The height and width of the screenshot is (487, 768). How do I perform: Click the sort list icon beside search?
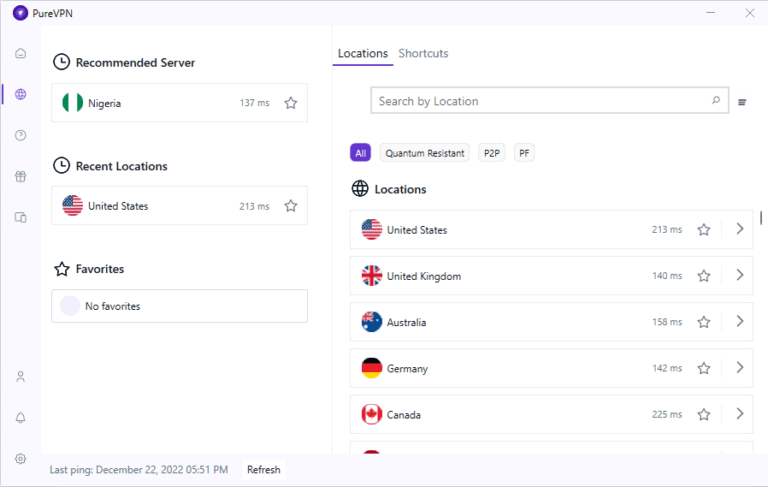tap(742, 101)
